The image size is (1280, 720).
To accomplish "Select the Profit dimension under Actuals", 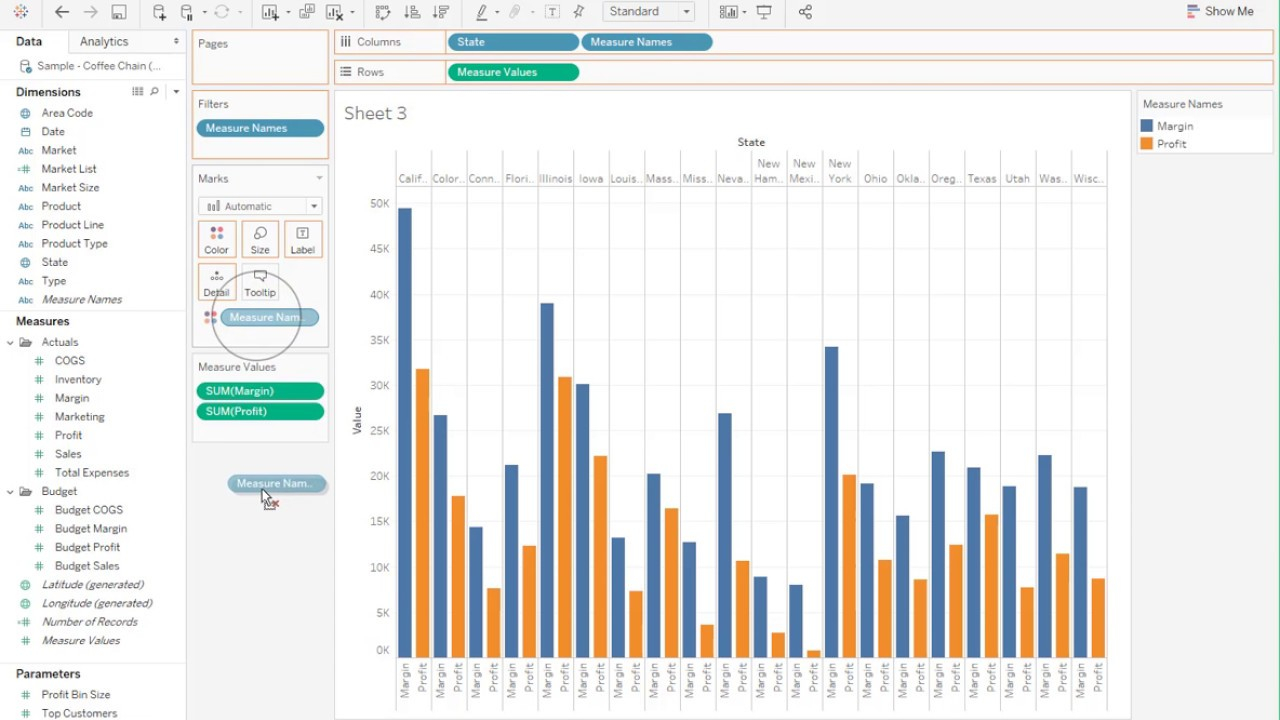I will pyautogui.click(x=68, y=435).
